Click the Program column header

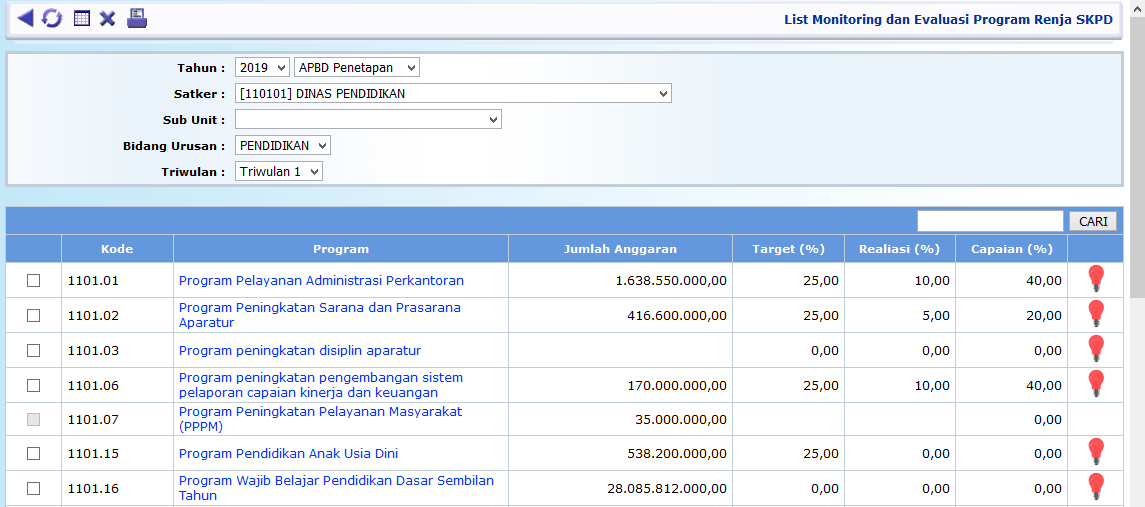tap(341, 249)
